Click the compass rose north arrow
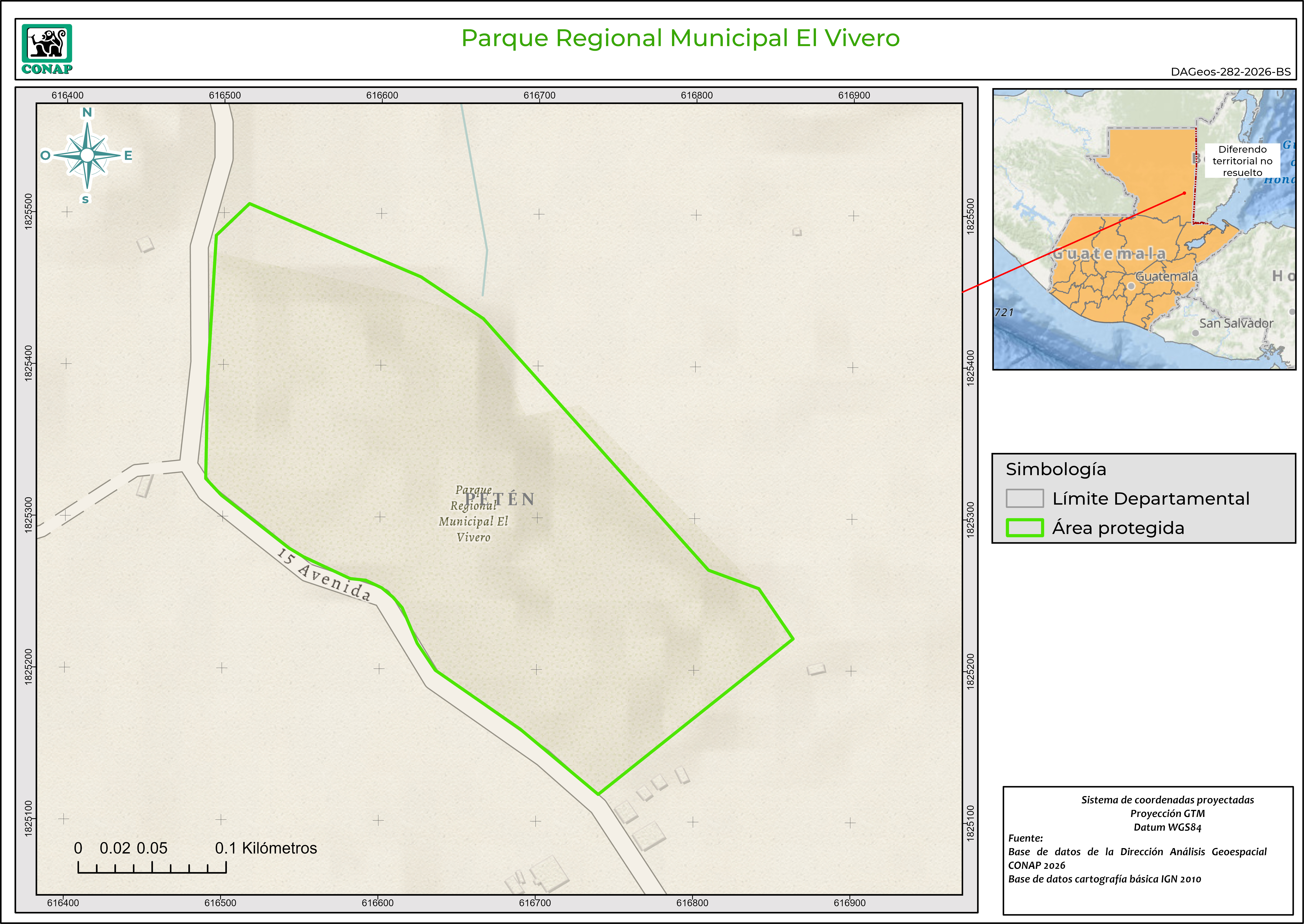Screen dimensions: 1304x924 (87, 155)
